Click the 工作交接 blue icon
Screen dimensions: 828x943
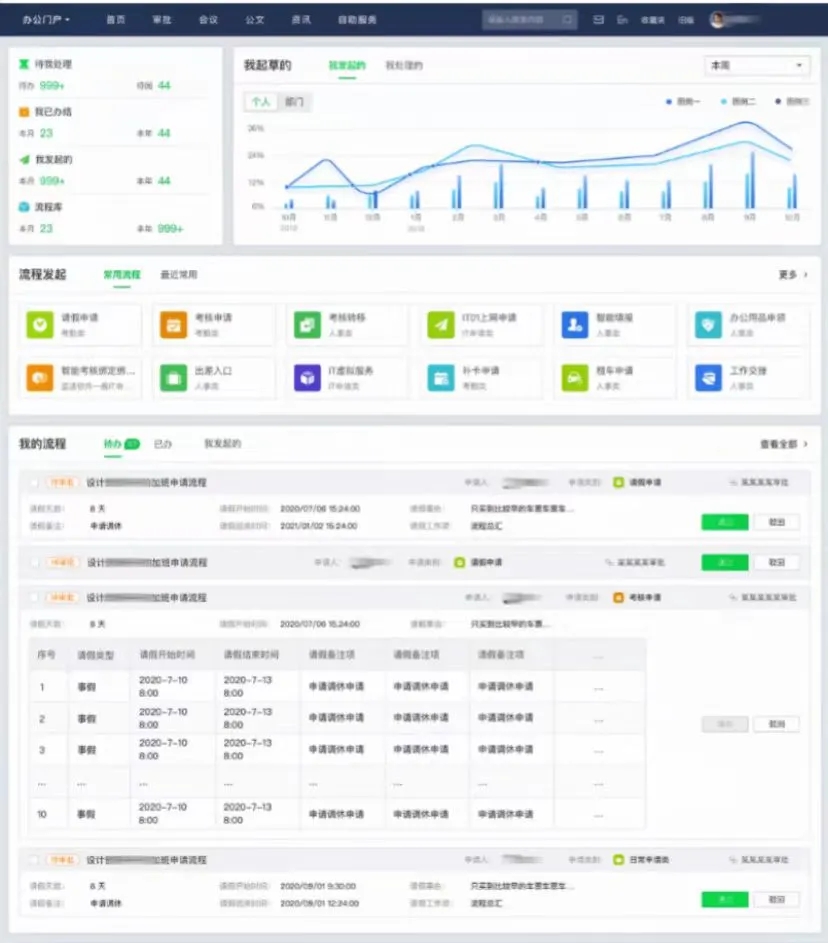click(x=708, y=377)
